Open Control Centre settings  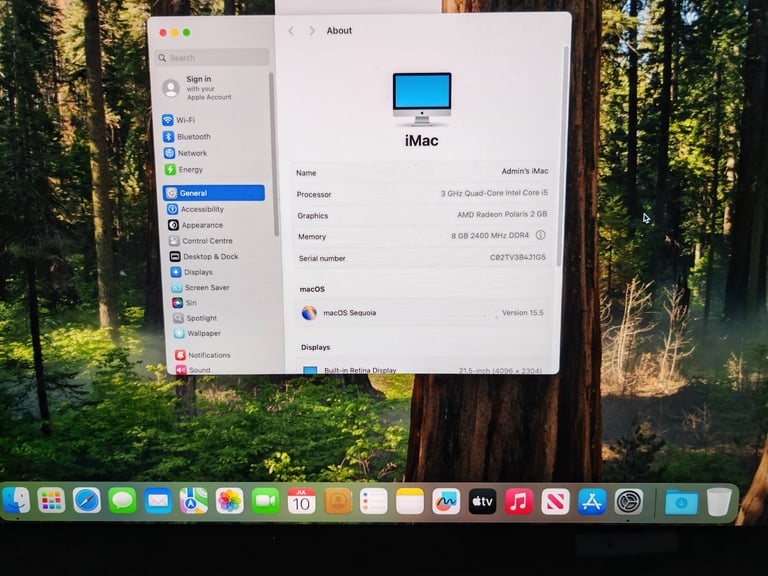201,241
